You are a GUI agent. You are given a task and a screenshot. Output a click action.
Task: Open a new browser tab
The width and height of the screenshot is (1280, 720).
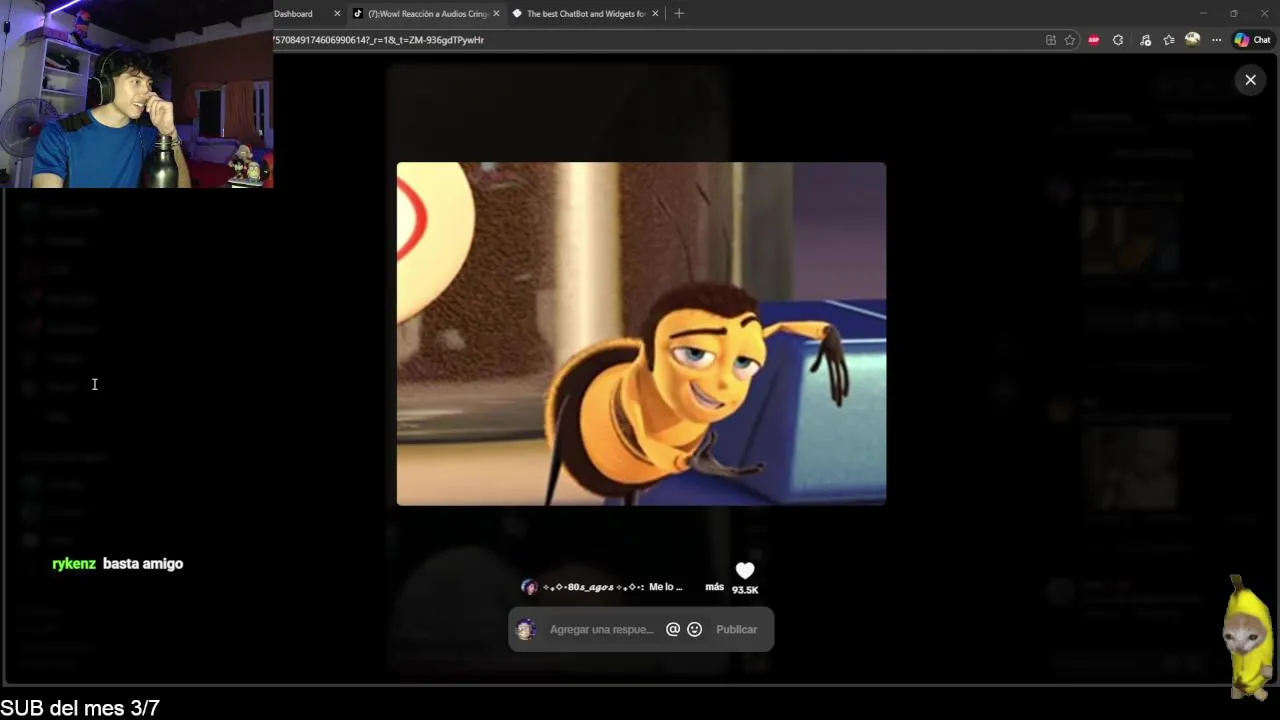click(679, 13)
